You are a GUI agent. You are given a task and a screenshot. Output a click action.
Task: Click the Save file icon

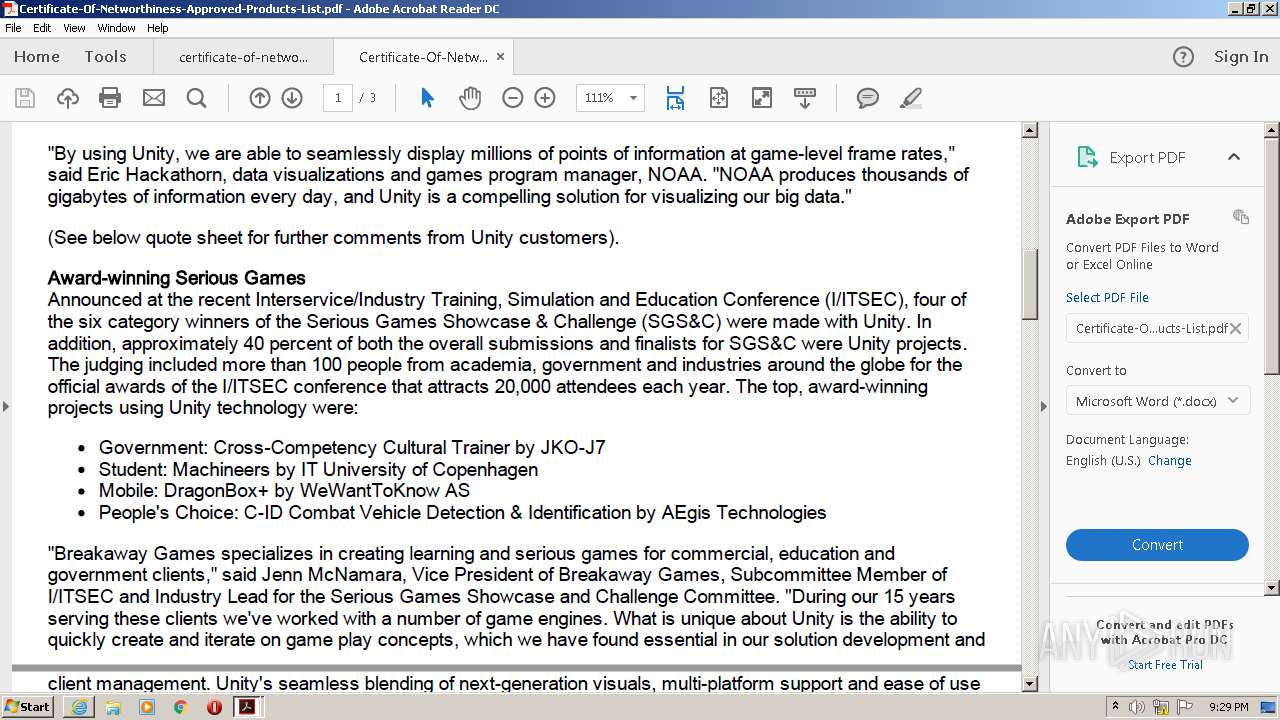pos(25,98)
